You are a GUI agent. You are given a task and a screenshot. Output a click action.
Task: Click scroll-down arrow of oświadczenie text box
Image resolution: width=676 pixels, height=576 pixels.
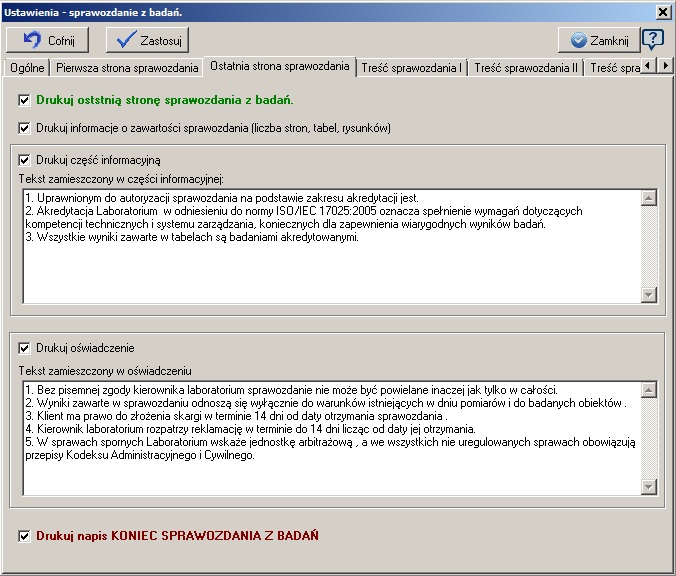click(649, 487)
